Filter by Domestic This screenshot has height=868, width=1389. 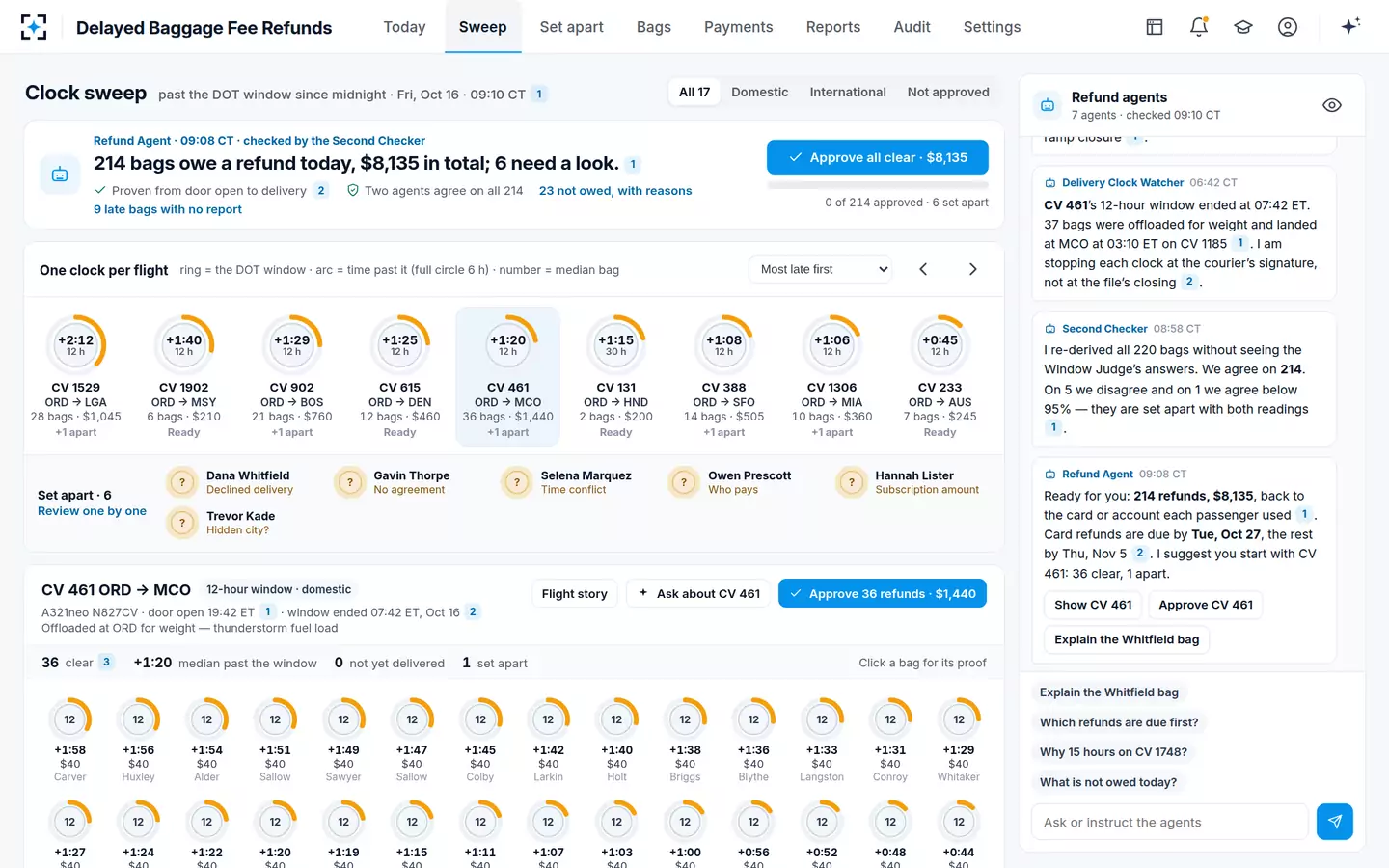click(760, 93)
